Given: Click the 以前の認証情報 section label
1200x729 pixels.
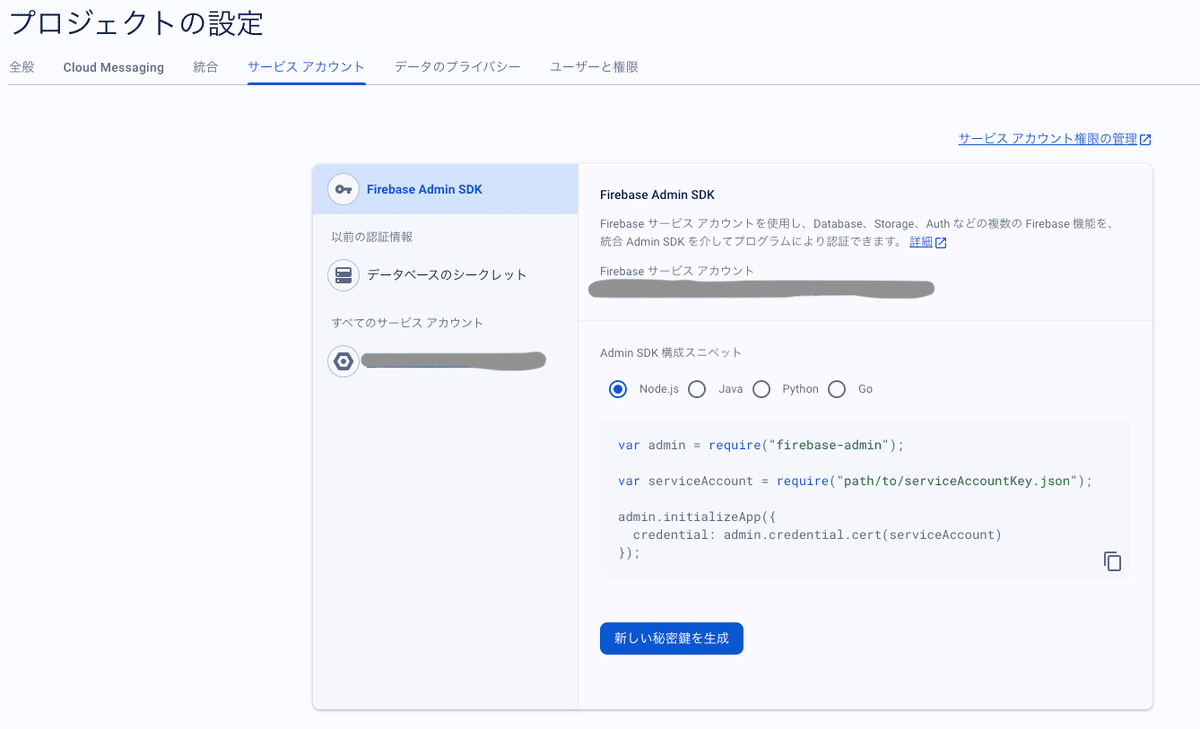Looking at the screenshot, I should click(372, 237).
